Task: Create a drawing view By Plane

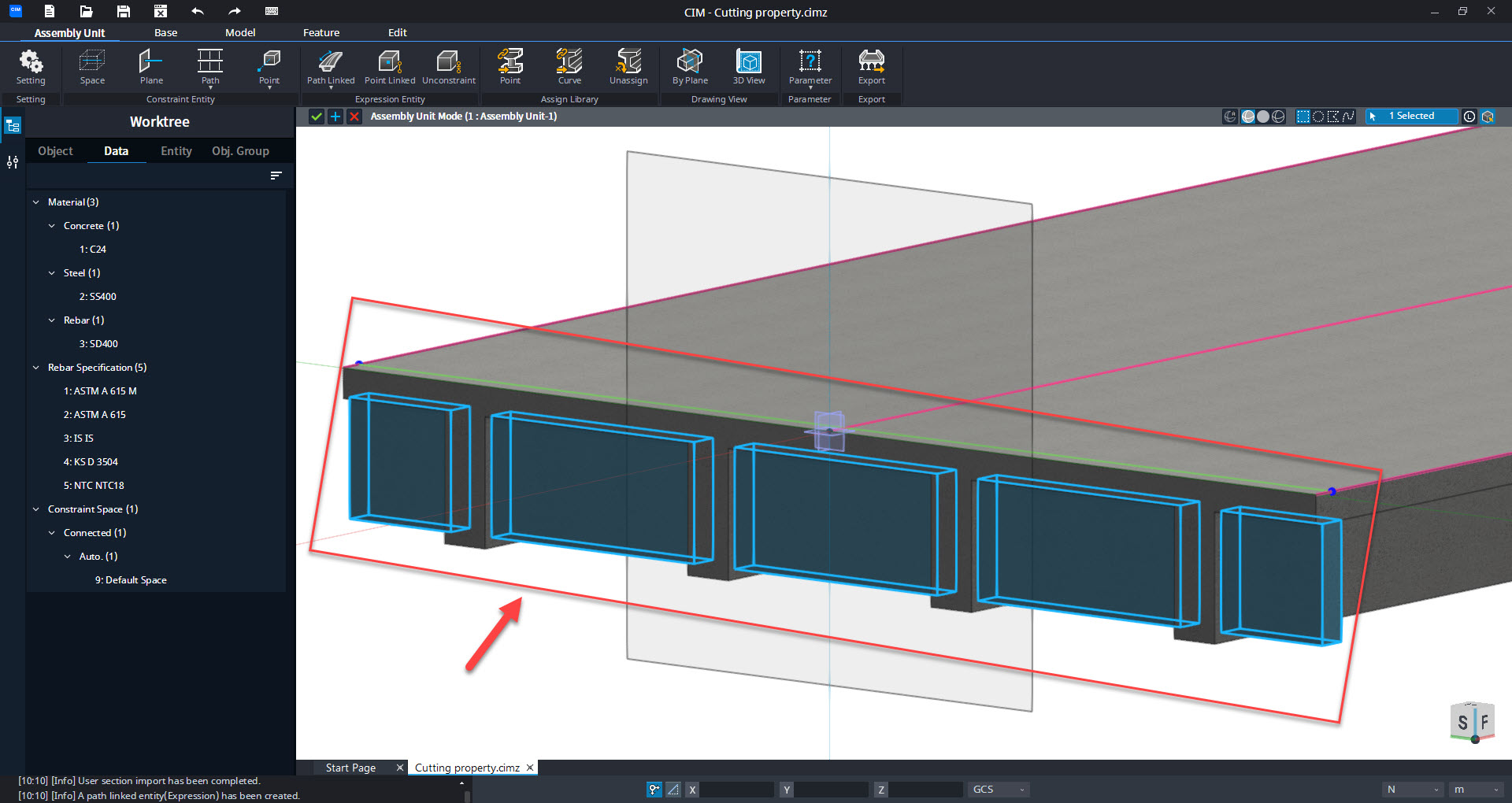Action: [x=690, y=67]
